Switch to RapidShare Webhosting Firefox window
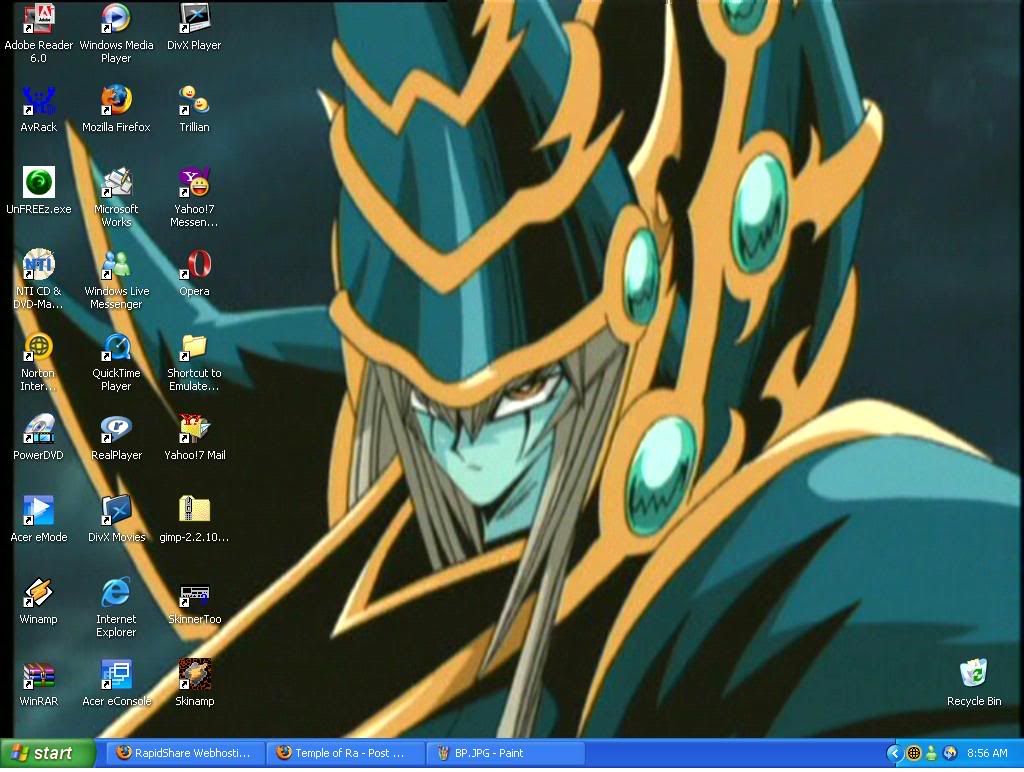The height and width of the screenshot is (772, 1024). [187, 753]
